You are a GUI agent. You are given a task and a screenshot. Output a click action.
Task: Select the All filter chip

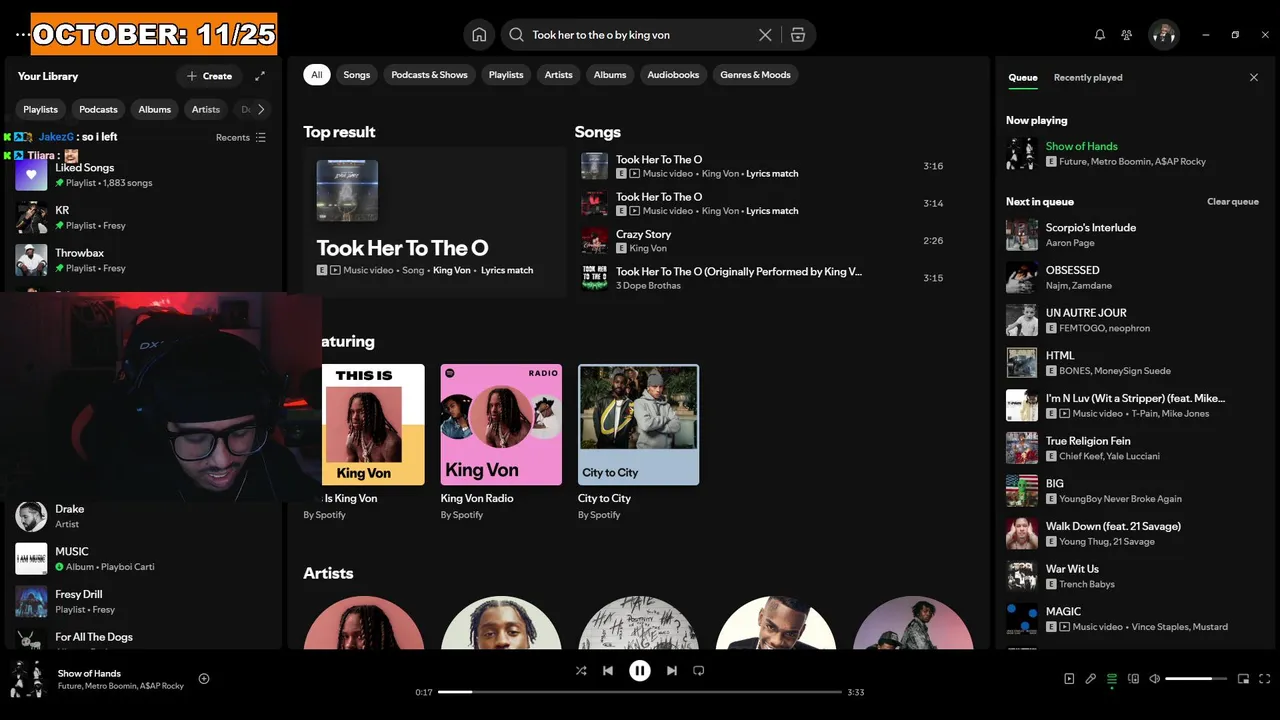(317, 75)
